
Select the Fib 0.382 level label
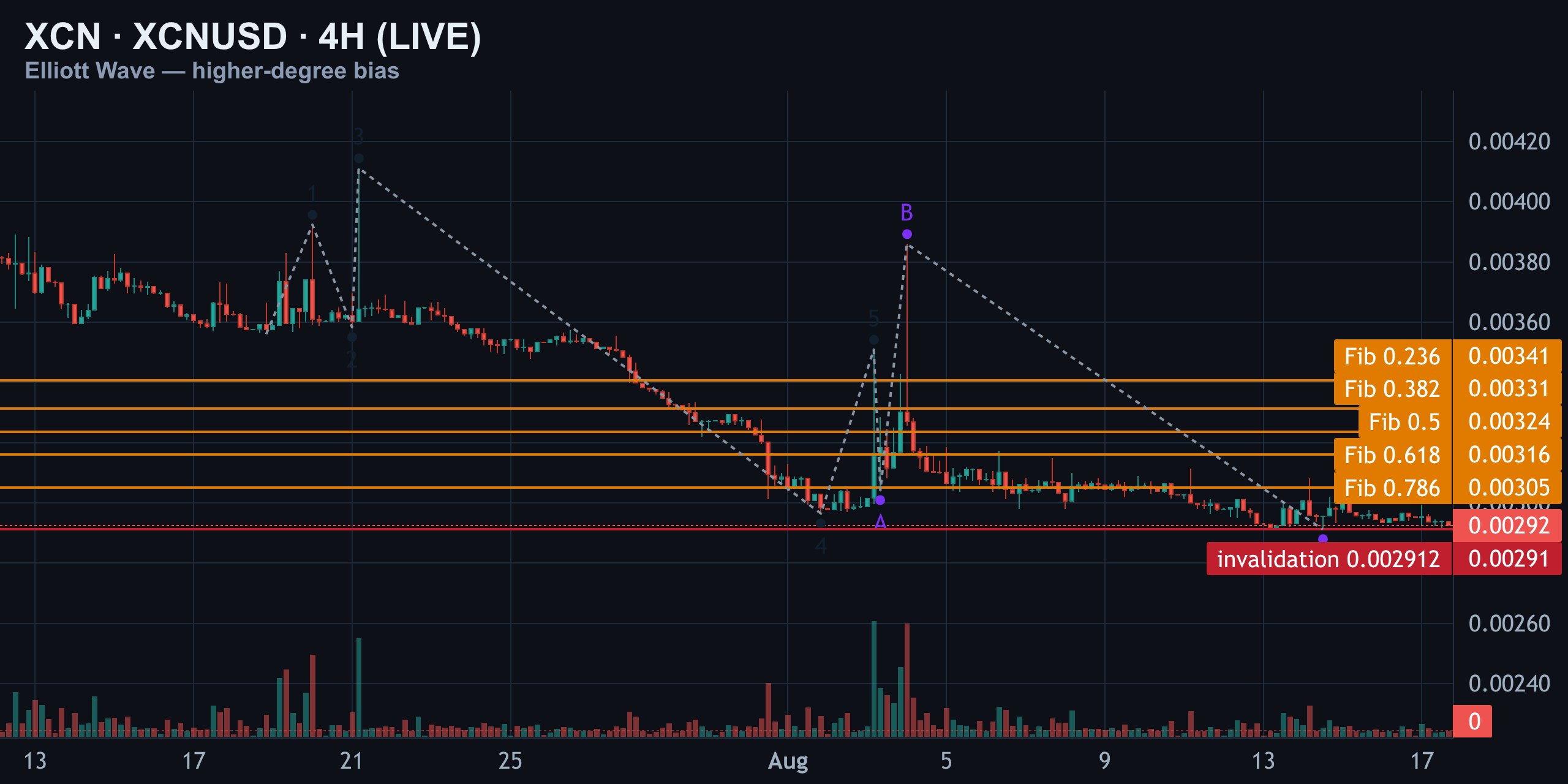tap(1392, 389)
